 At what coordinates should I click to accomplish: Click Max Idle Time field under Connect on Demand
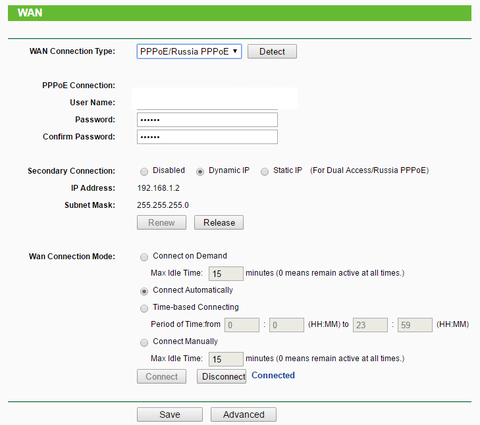tap(226, 274)
